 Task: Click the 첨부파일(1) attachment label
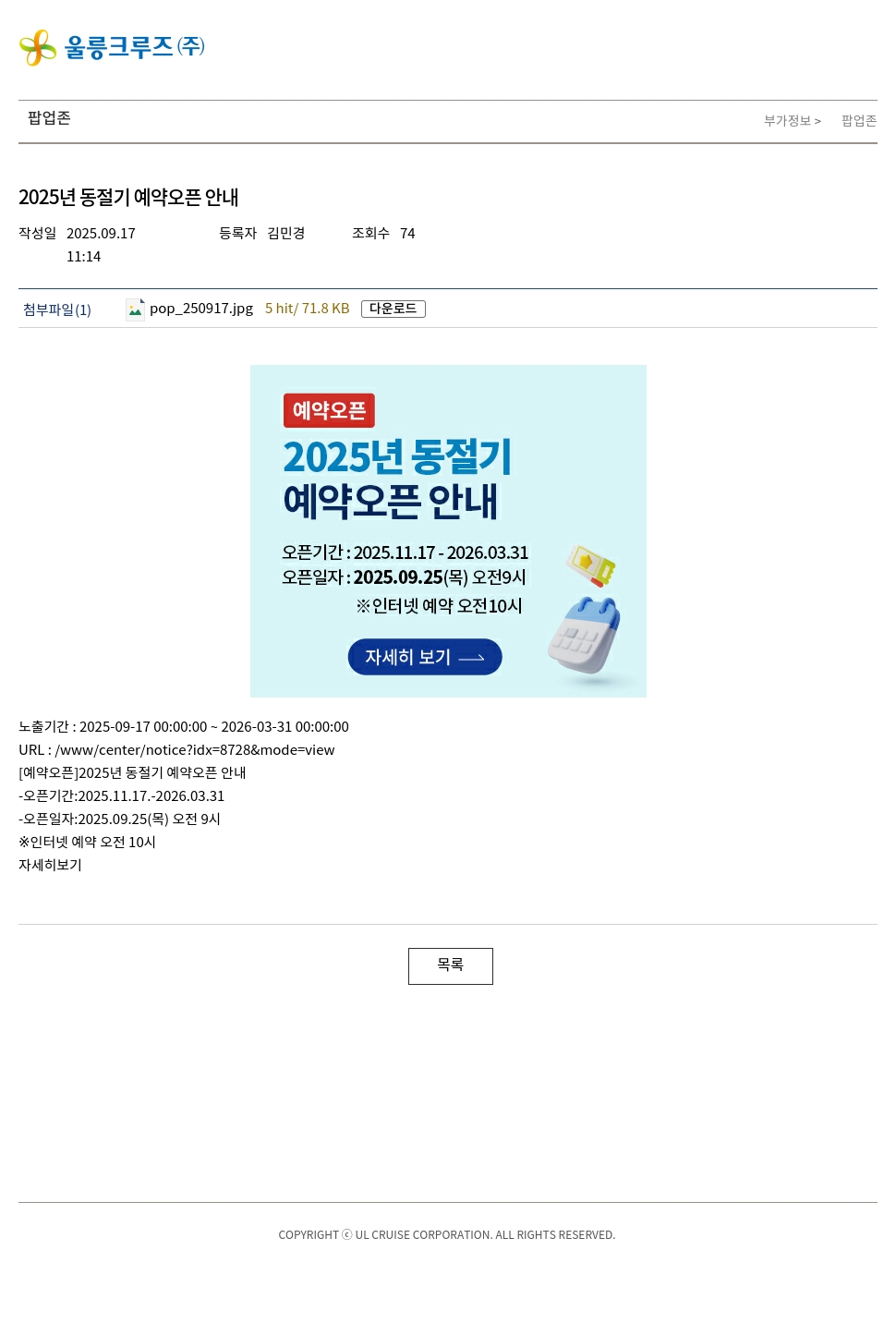[57, 310]
